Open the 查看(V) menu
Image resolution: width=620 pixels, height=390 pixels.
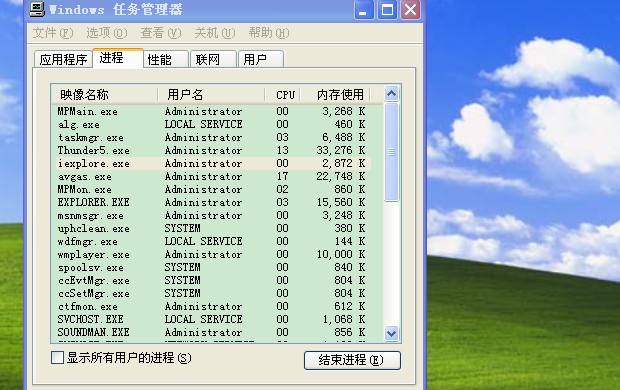click(x=161, y=33)
